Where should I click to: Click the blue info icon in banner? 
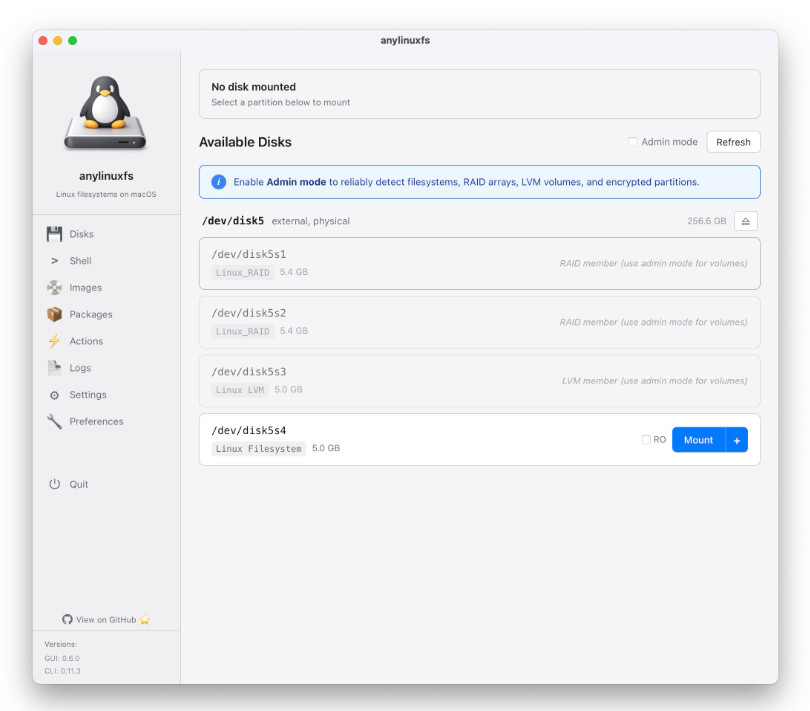coord(219,182)
